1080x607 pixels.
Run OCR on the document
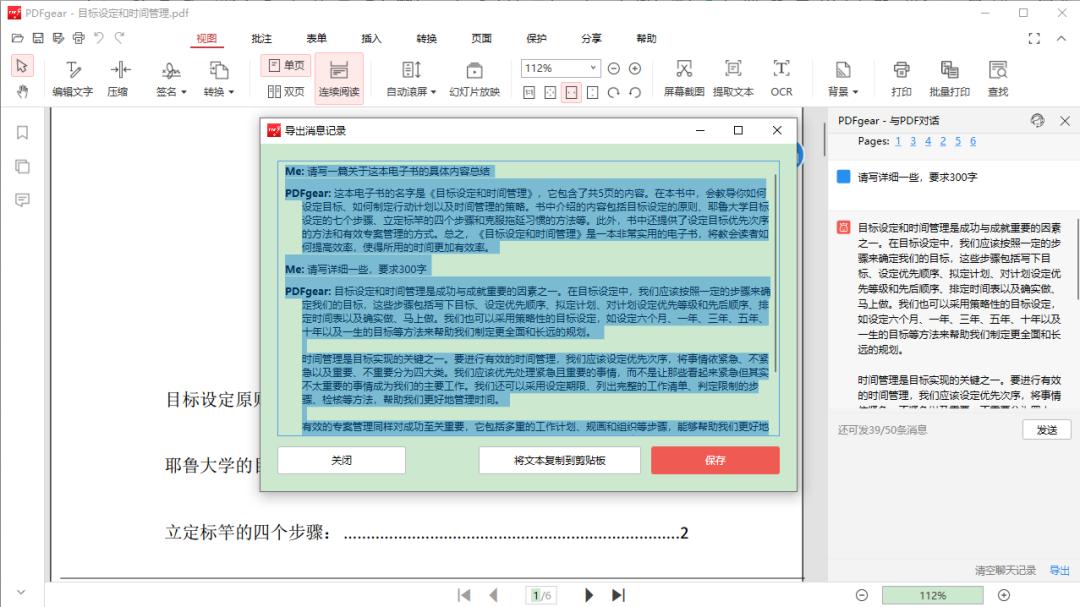pos(781,79)
